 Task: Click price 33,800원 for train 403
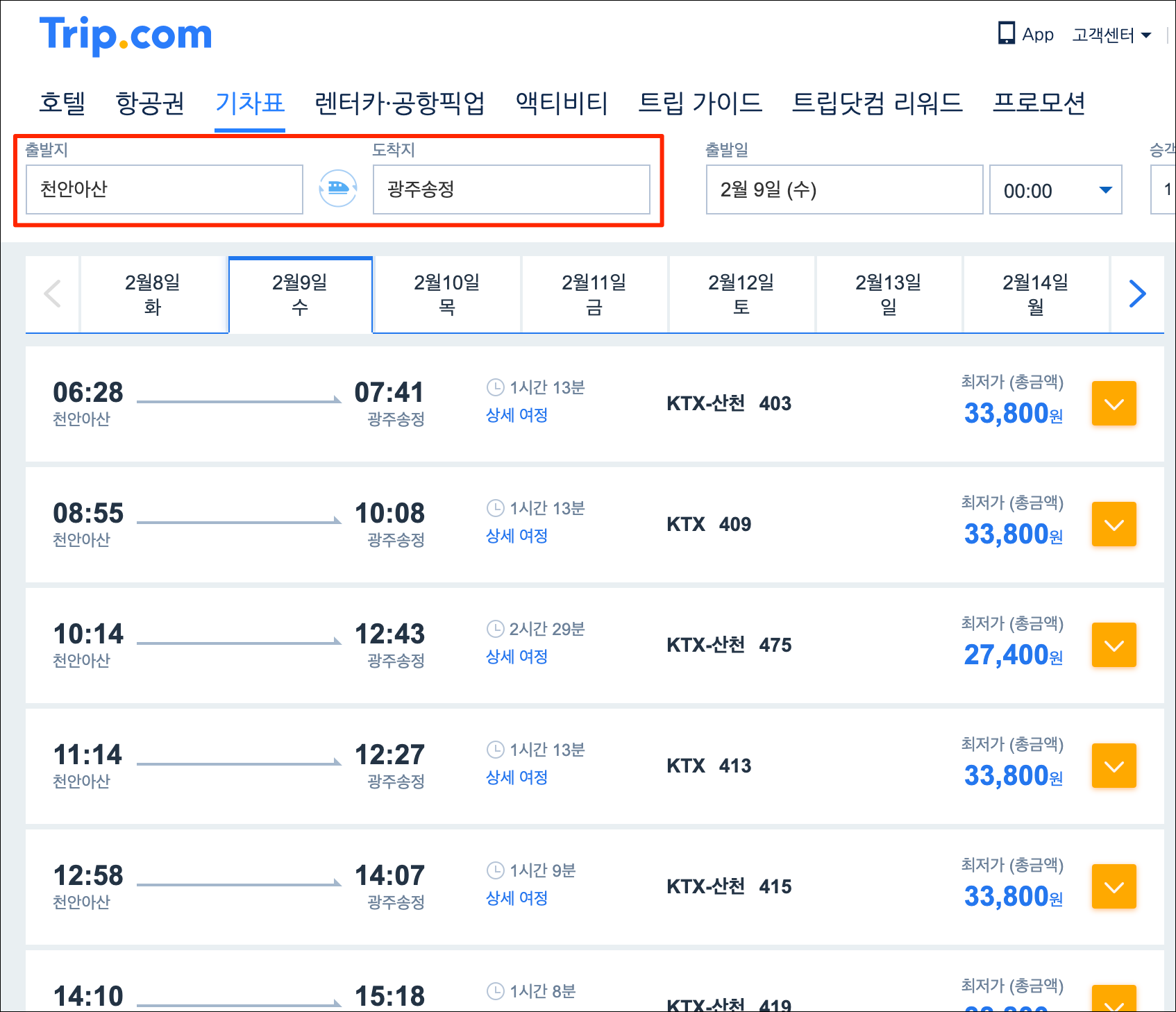(x=1014, y=413)
